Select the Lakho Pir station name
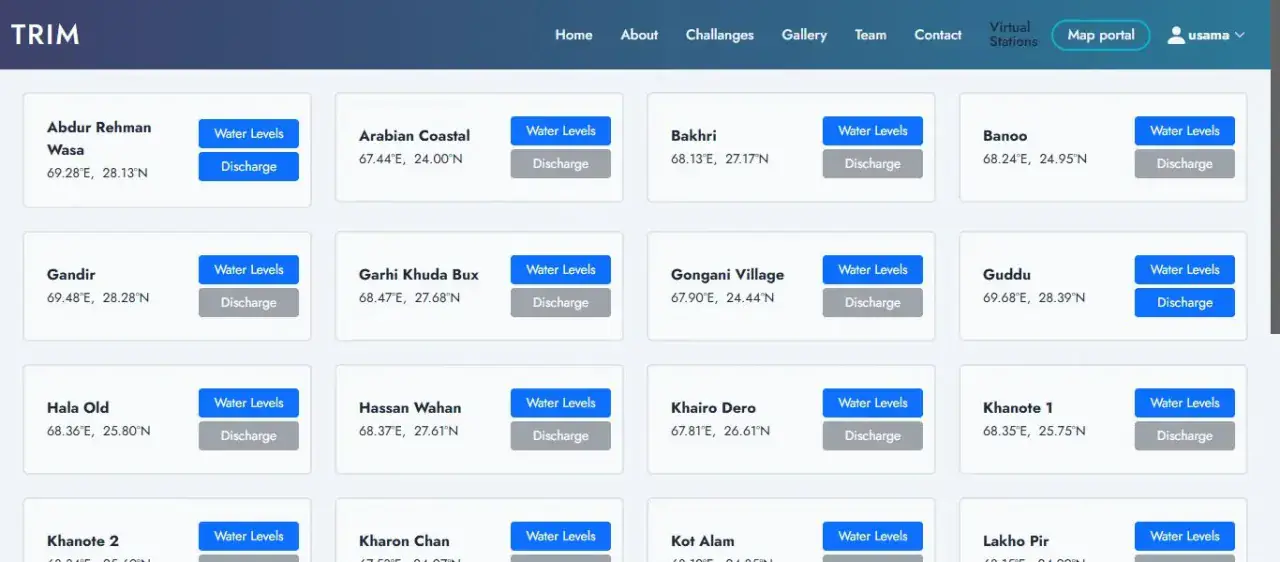This screenshot has height=562, width=1280. point(1016,541)
